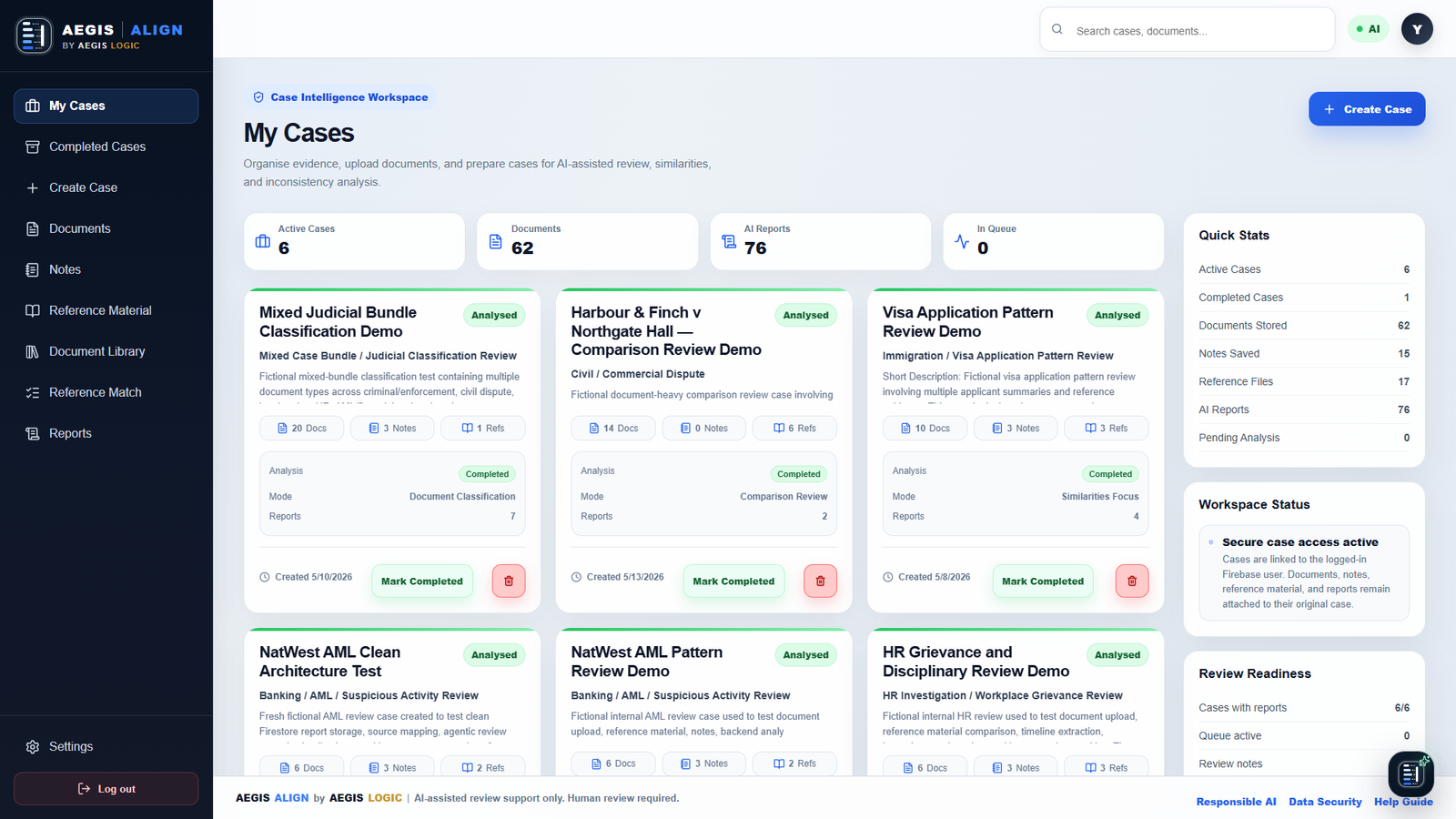Image resolution: width=1456 pixels, height=819 pixels.
Task: Select Create Case in sidebar
Action: pyautogui.click(x=106, y=187)
